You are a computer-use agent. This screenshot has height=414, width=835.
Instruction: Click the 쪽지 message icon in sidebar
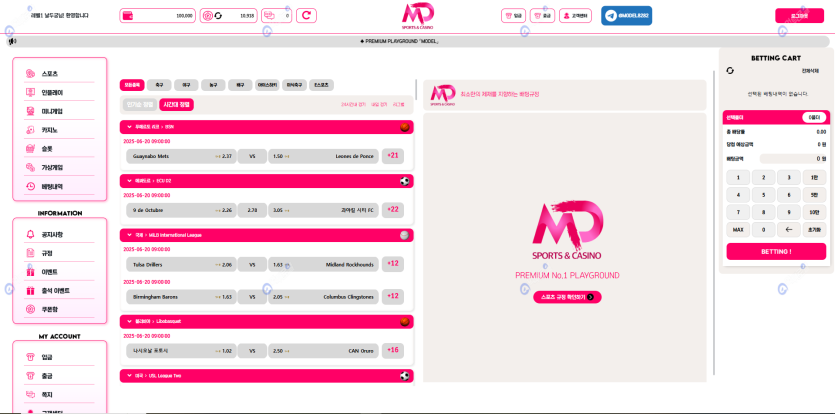tap(30, 394)
